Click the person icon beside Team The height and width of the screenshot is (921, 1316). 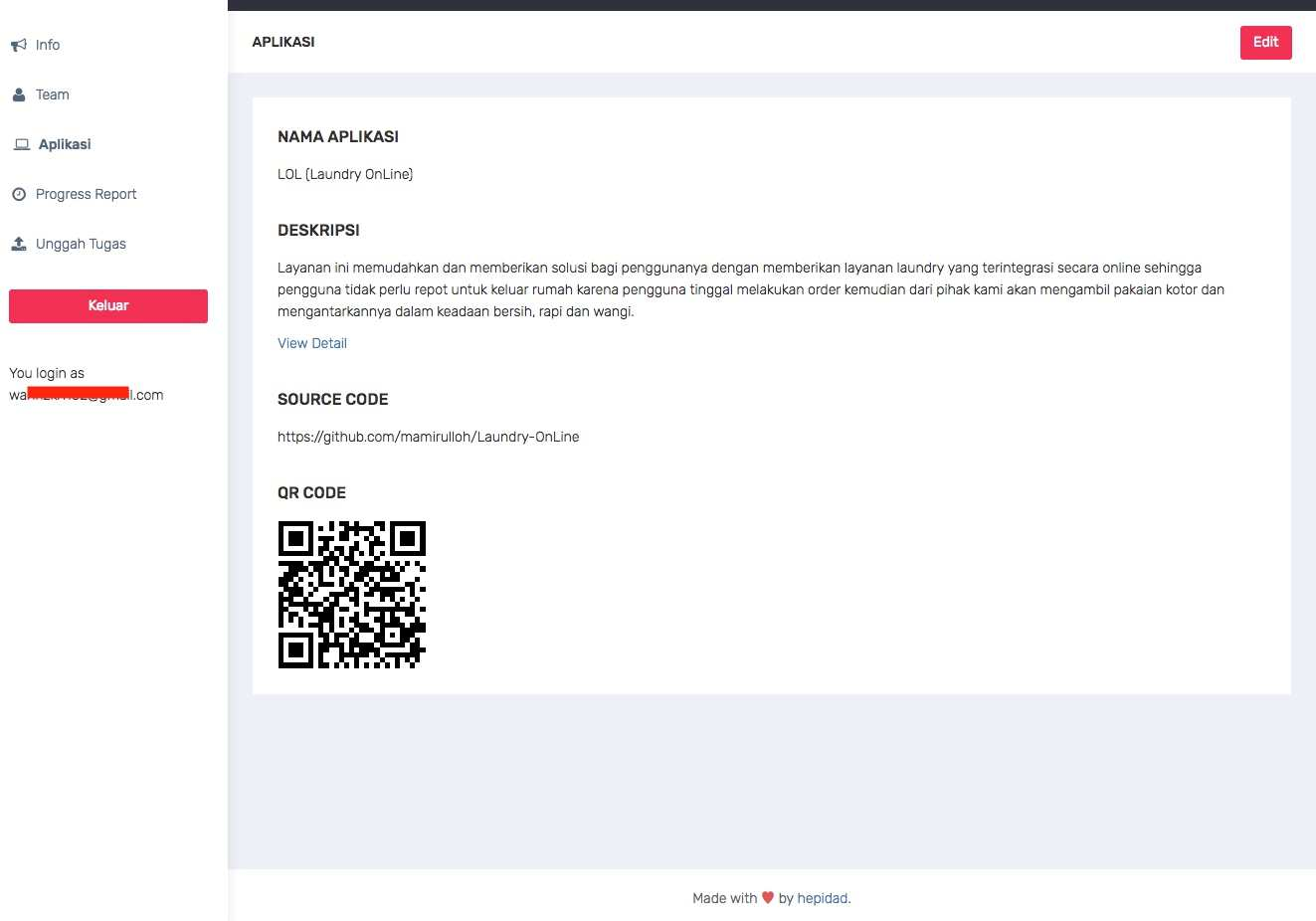click(x=19, y=94)
